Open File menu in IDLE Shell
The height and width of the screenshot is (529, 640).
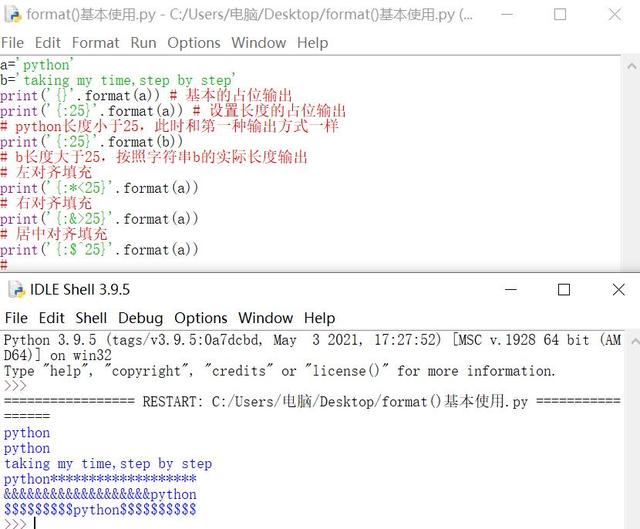(16, 318)
